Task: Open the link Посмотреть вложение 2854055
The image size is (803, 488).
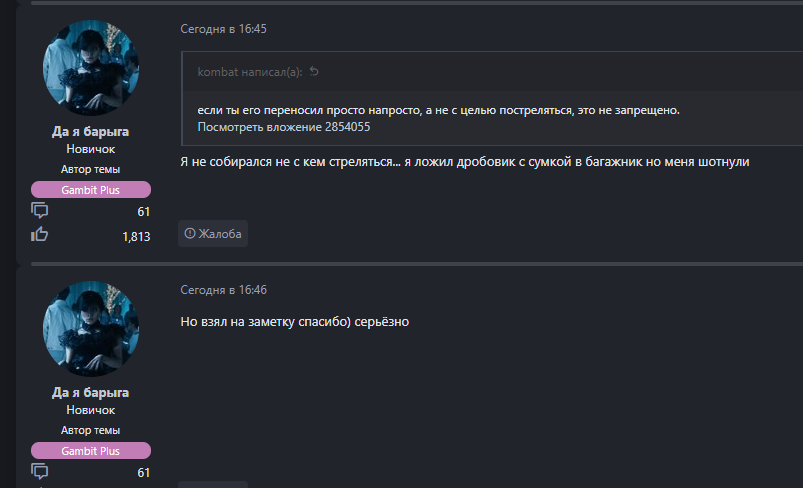Action: pos(284,127)
